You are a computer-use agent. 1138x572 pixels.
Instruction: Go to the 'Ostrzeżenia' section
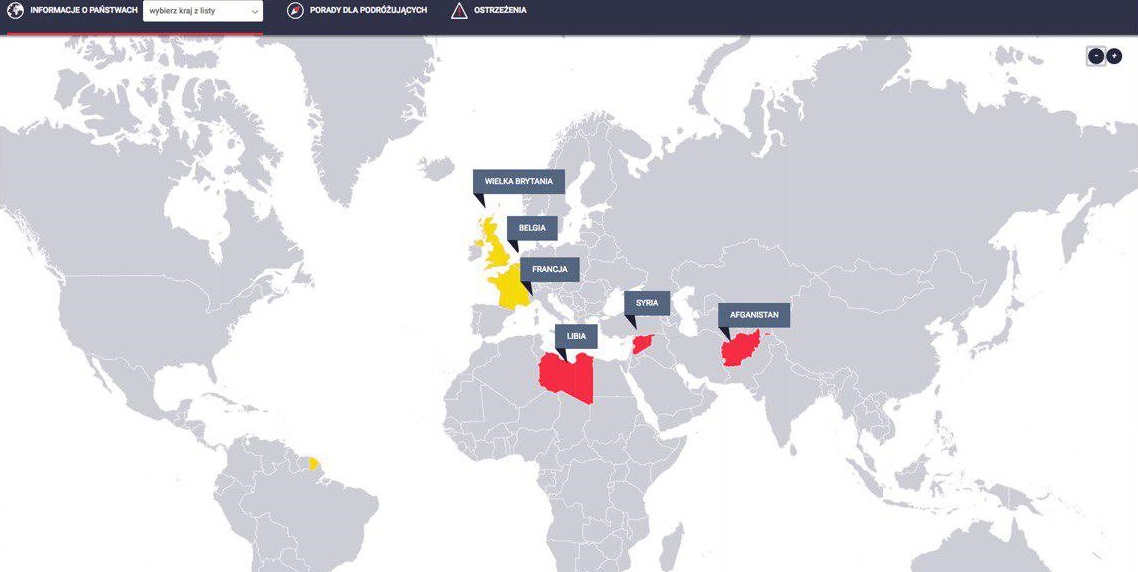coord(500,10)
